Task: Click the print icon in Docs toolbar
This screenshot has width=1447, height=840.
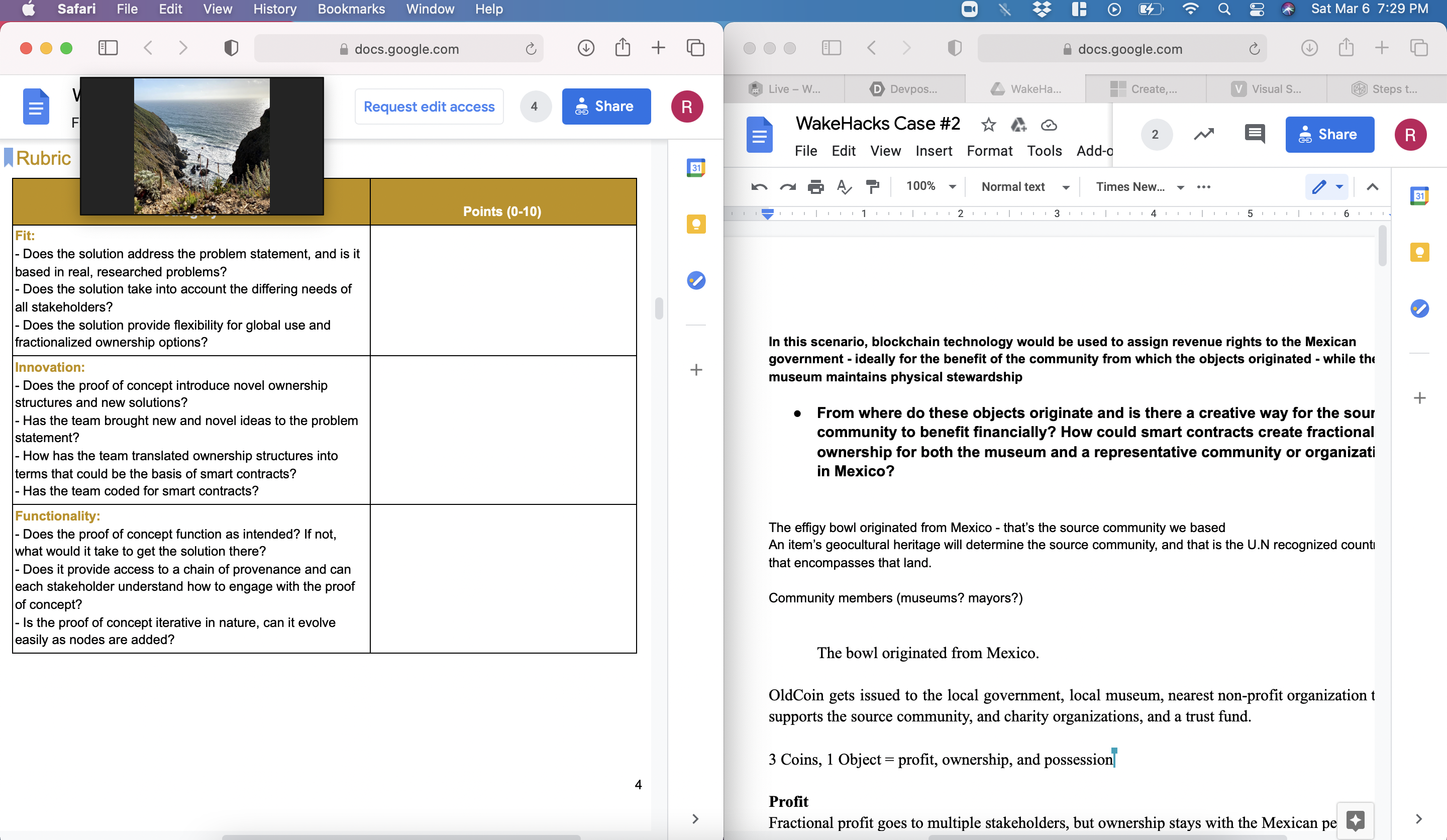Action: 815,187
